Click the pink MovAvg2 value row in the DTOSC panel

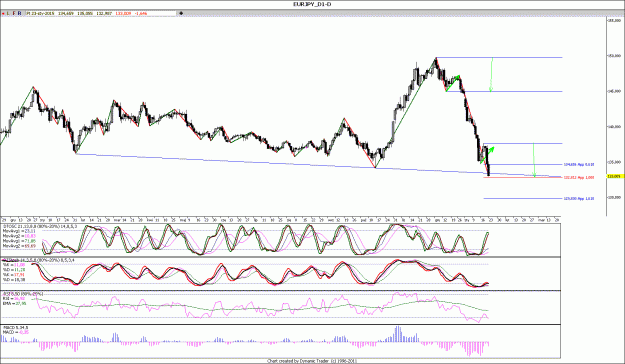(19, 236)
